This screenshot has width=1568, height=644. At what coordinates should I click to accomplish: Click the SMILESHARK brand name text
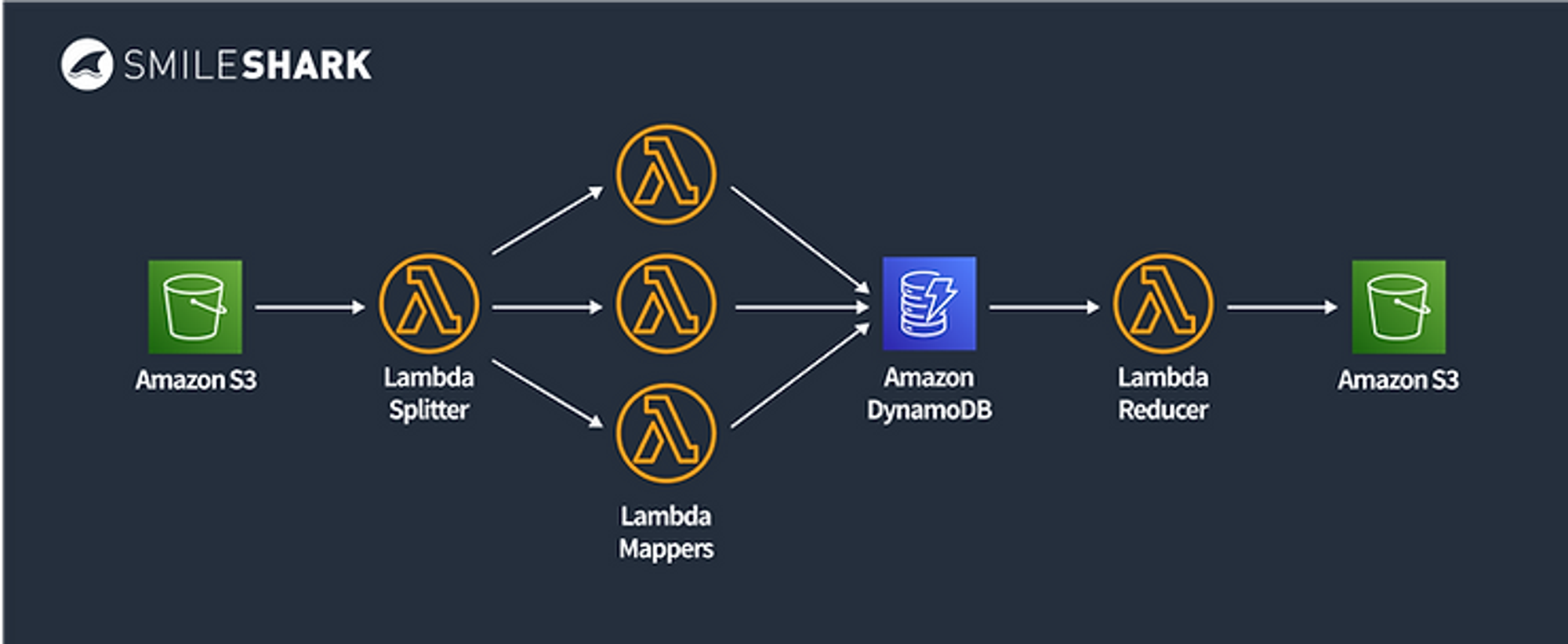[248, 65]
